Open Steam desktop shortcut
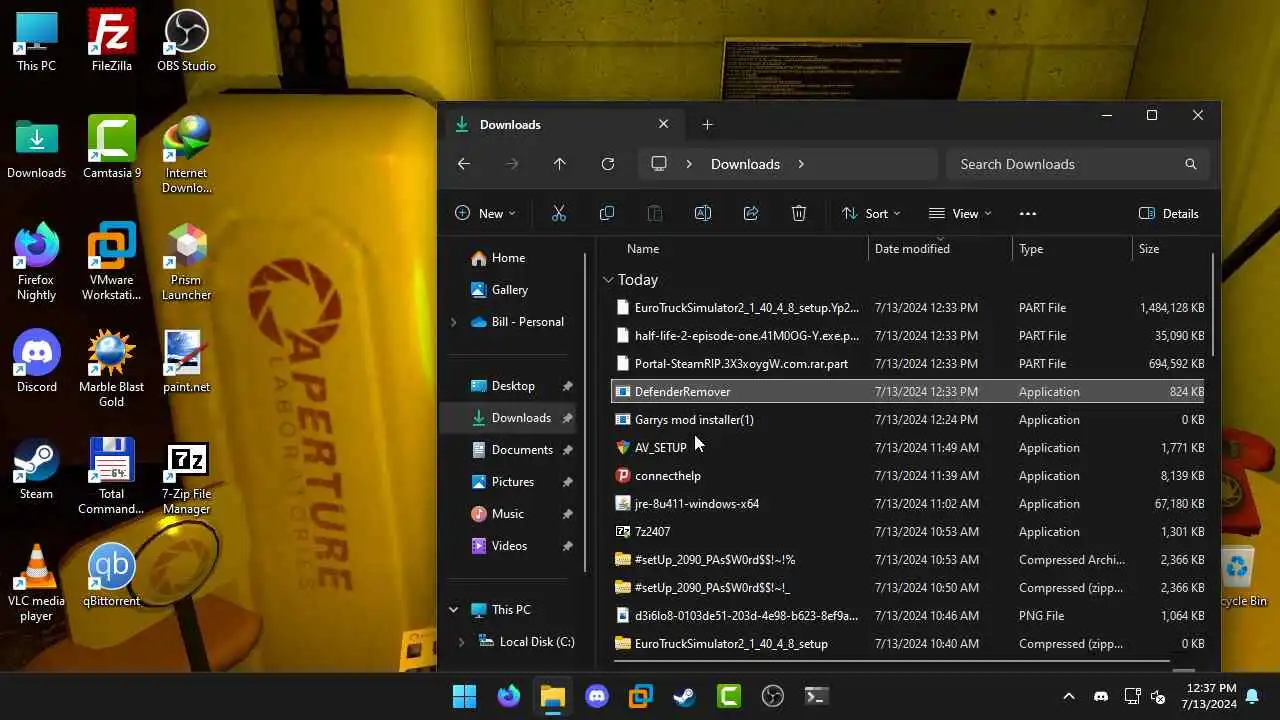 point(36,469)
